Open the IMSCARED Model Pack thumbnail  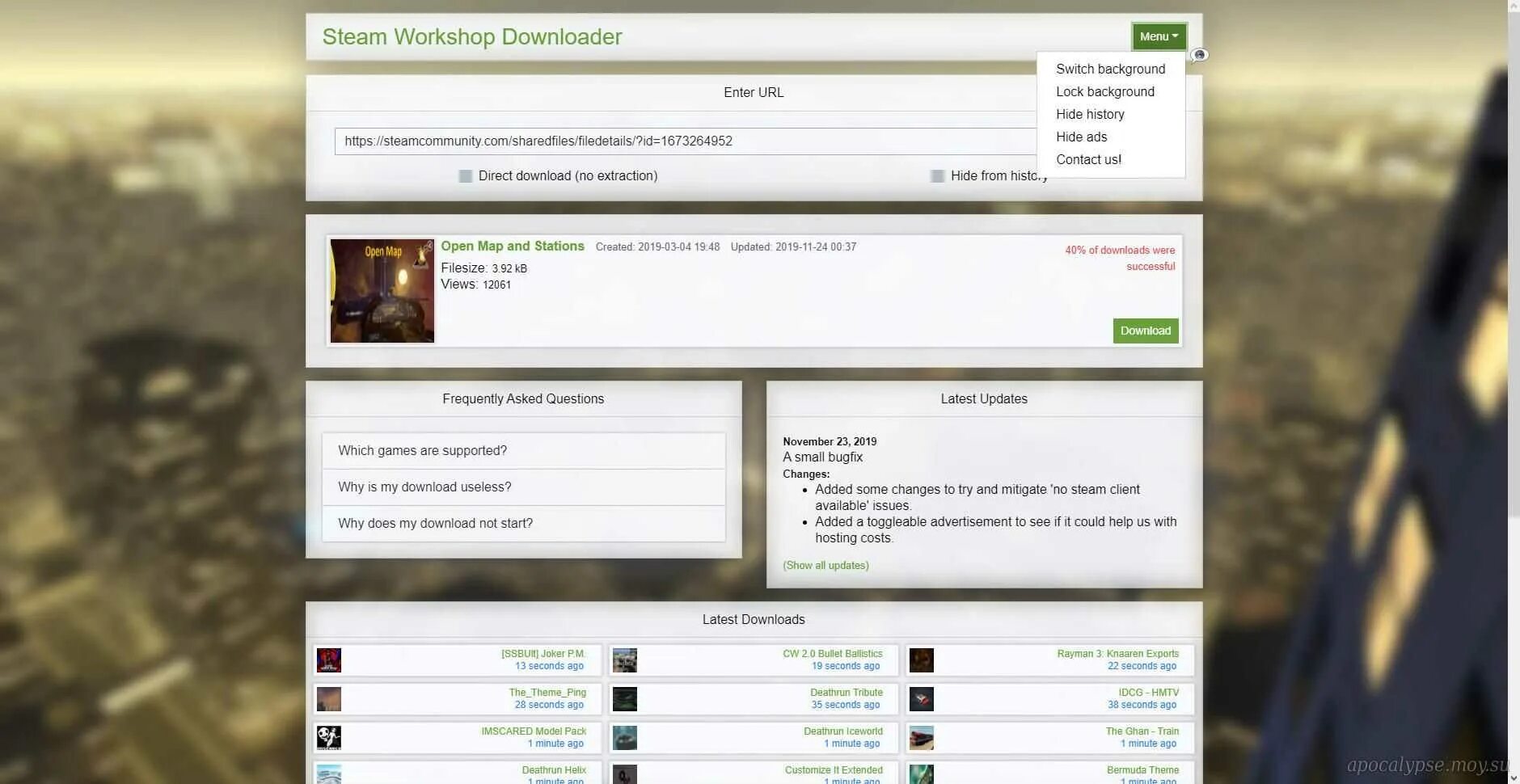(x=329, y=737)
